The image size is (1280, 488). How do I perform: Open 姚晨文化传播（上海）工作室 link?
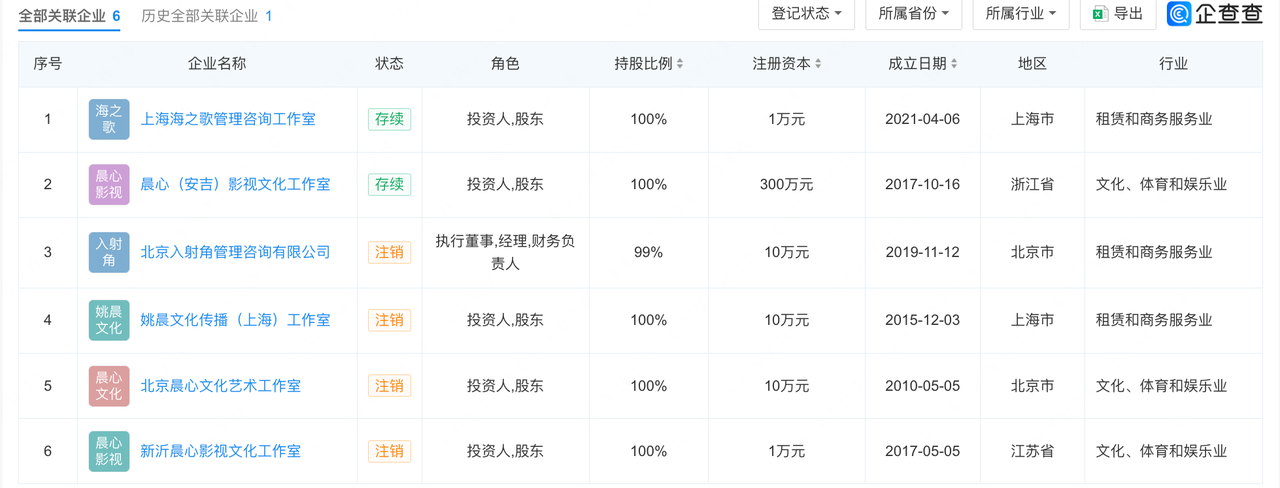235,320
